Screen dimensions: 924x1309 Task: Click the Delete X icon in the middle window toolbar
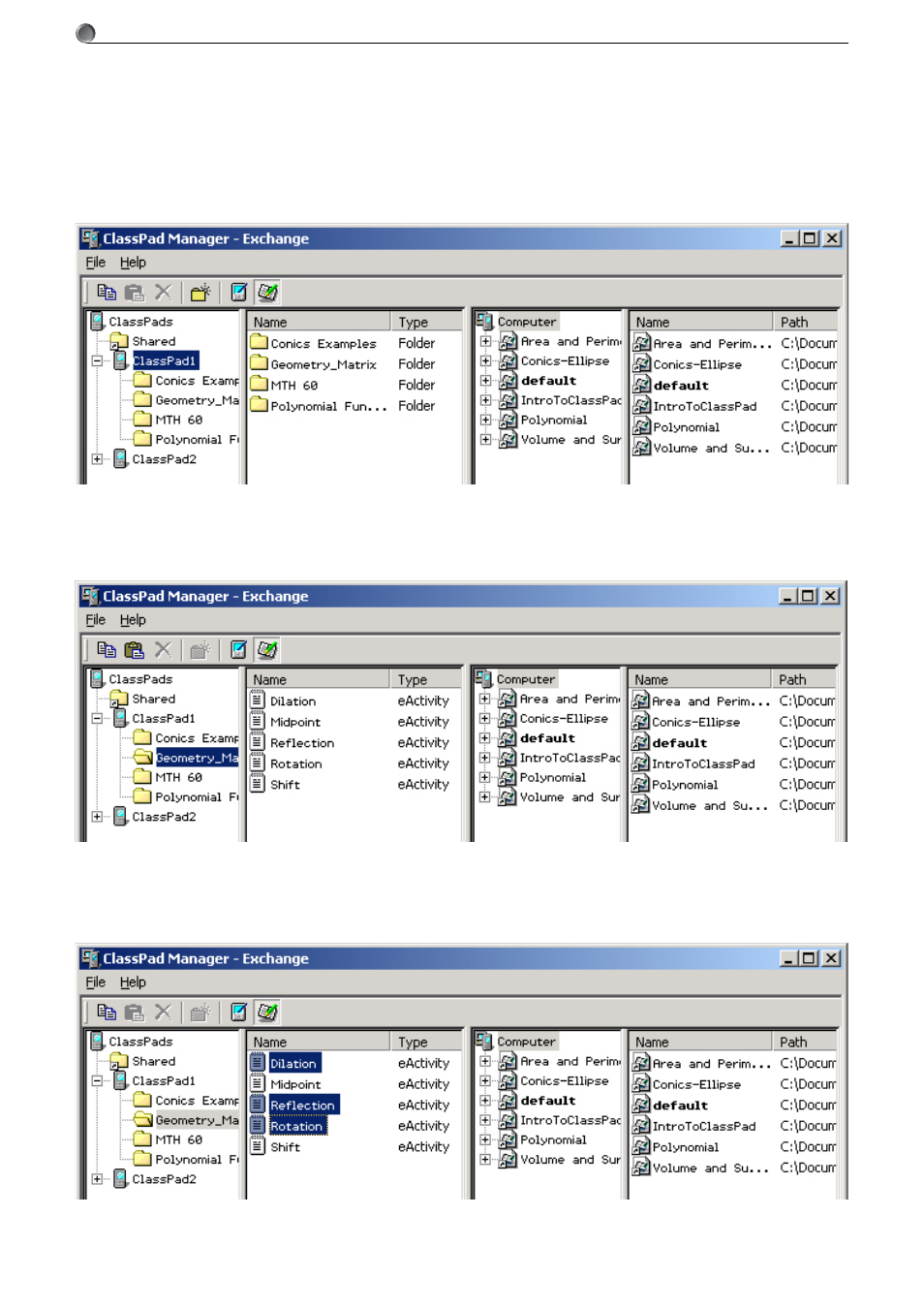[163, 649]
